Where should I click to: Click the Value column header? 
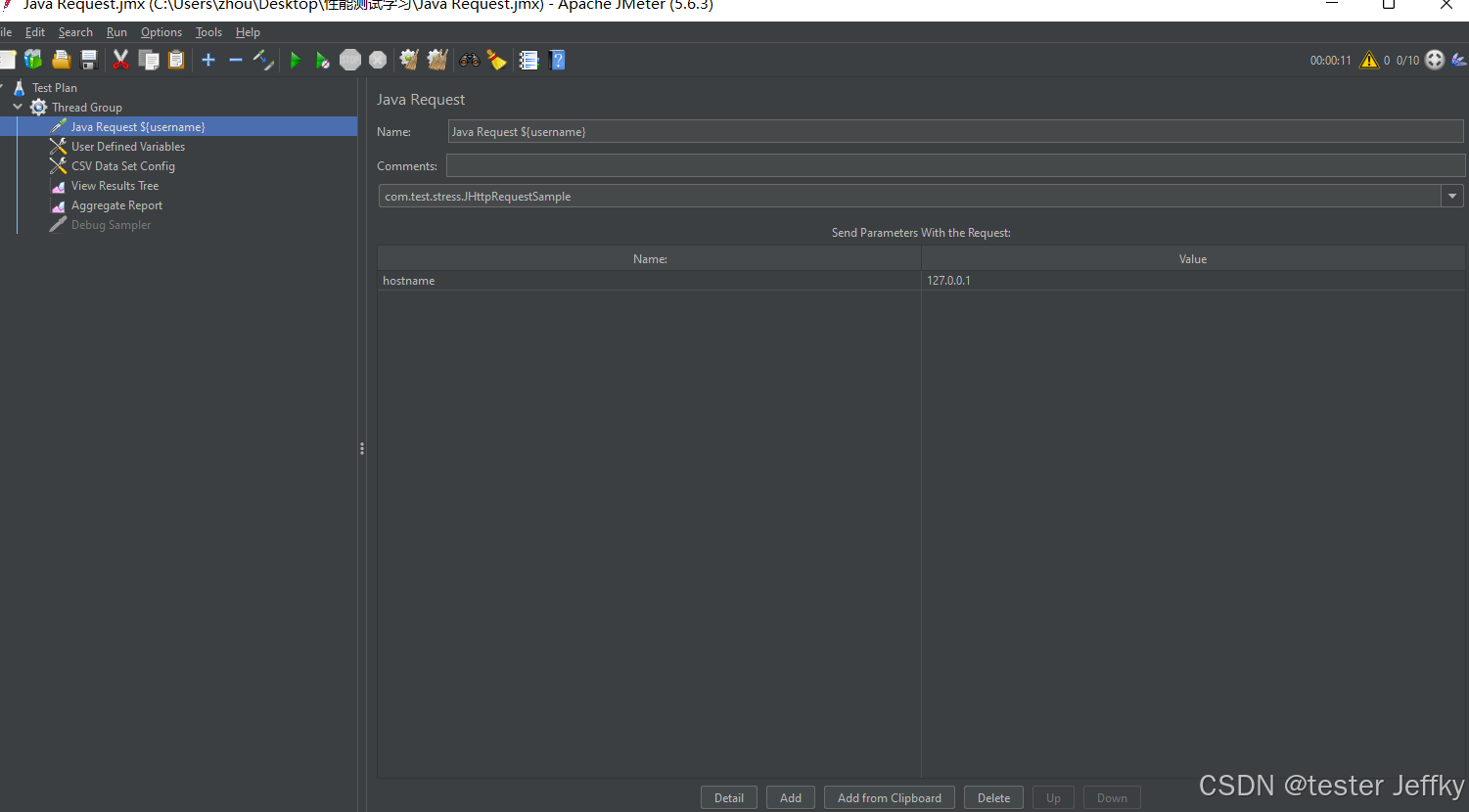point(1193,259)
